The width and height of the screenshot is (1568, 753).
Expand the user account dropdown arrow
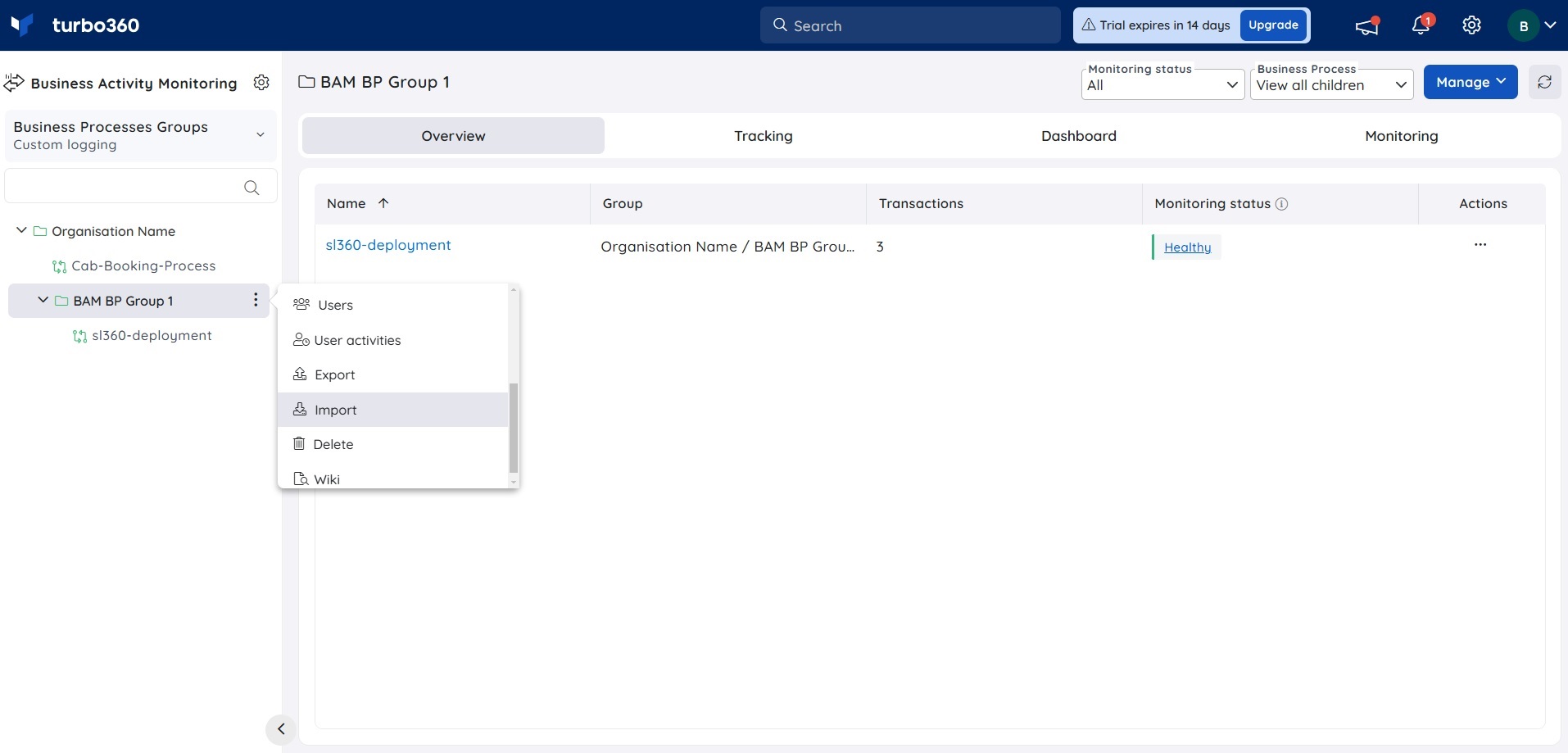pos(1550,25)
